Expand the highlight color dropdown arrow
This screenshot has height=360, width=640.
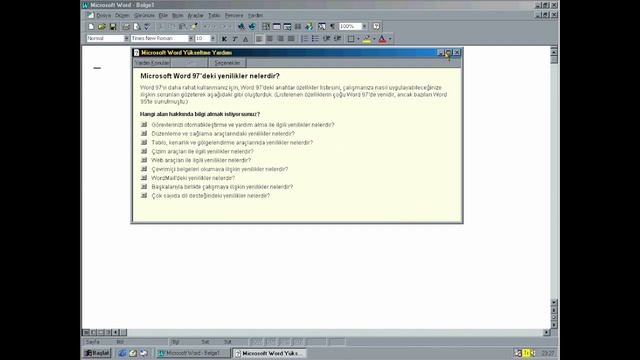(374, 39)
